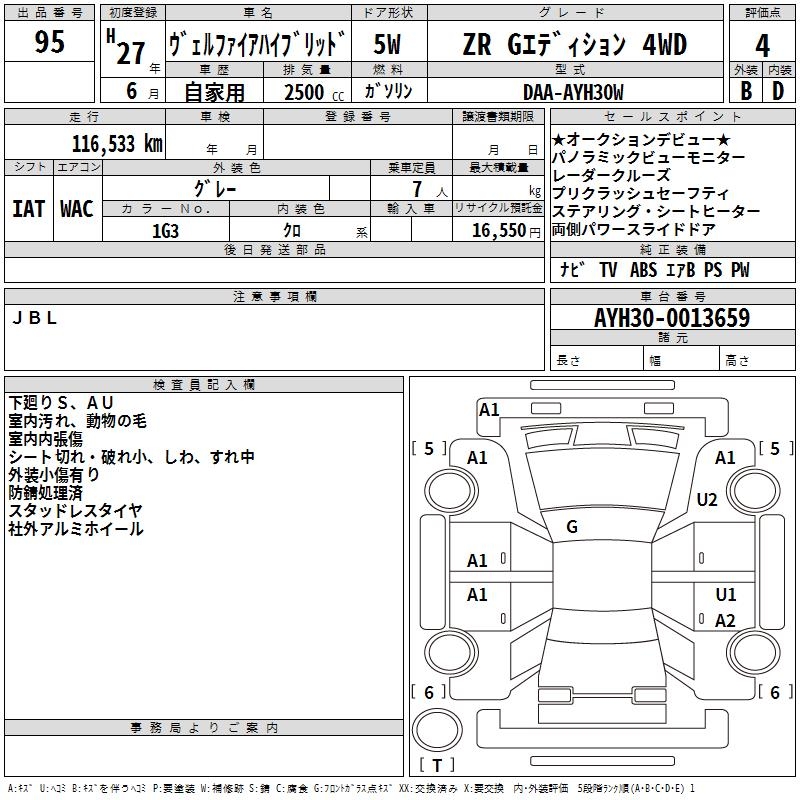Select the mileage 116,533 km
Image resolution: width=800 pixels, height=800 pixels.
117,144
